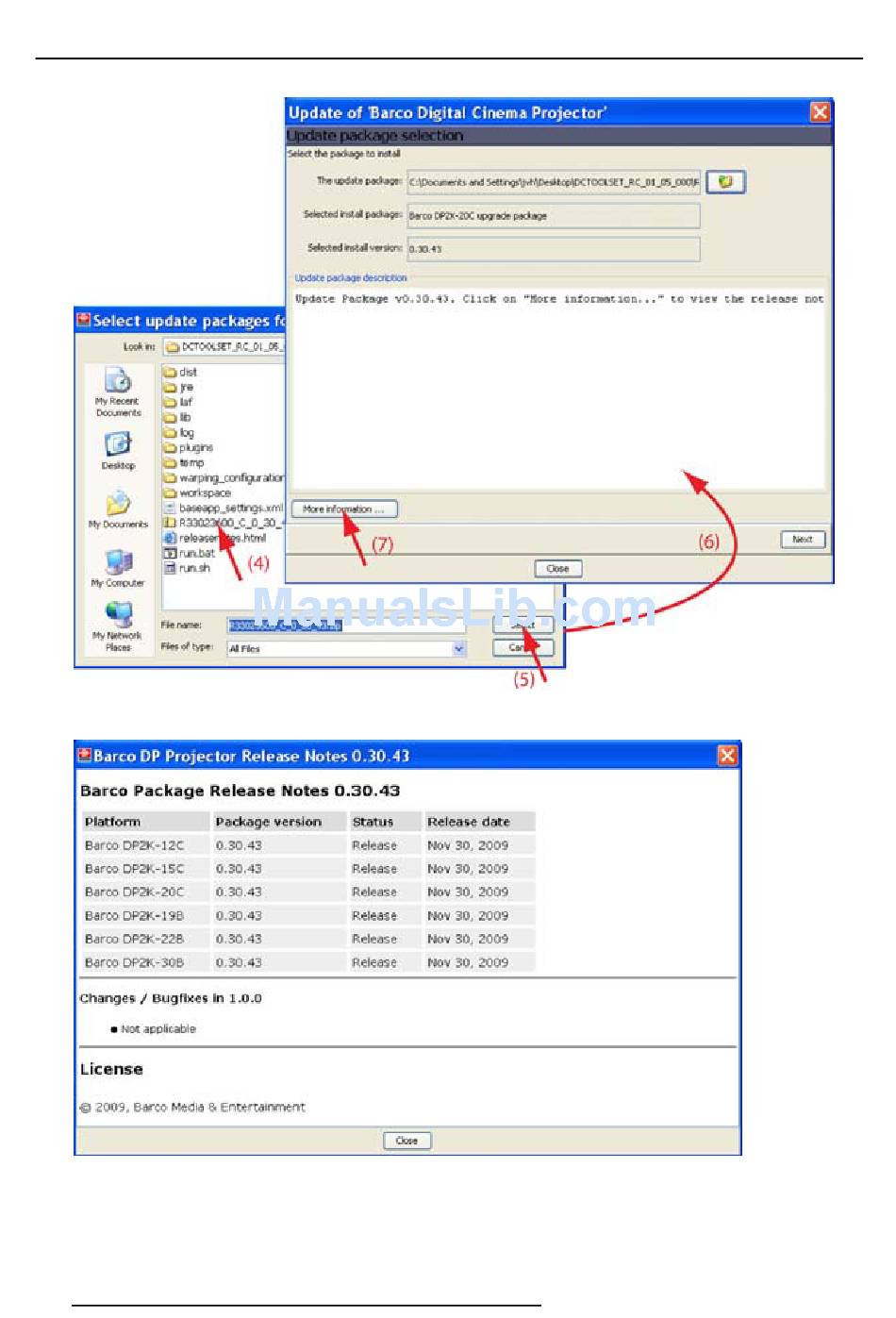
Task: Select the log folder in file list
Action: (179, 432)
